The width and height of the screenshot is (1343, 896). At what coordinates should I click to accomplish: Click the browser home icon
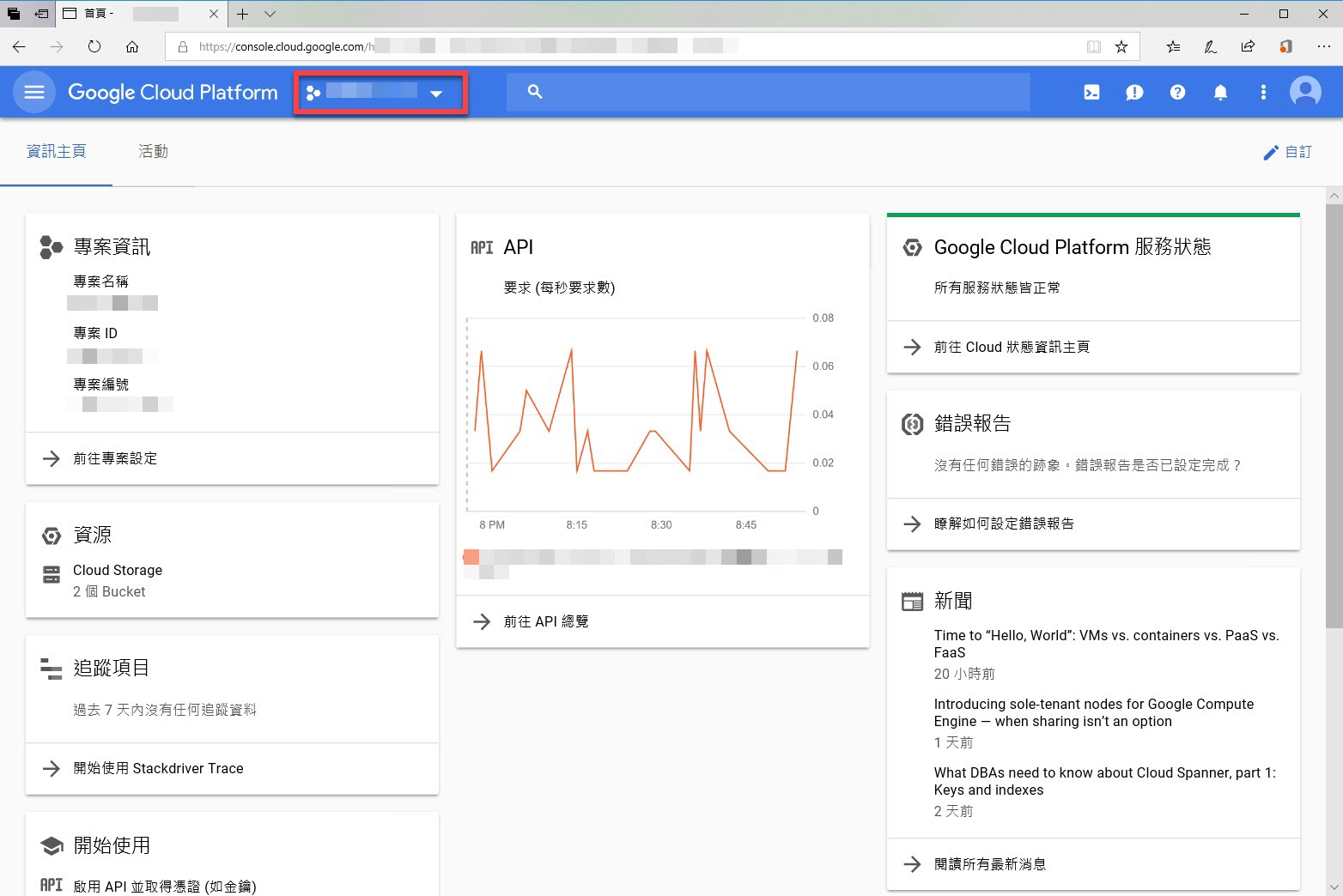(x=132, y=47)
